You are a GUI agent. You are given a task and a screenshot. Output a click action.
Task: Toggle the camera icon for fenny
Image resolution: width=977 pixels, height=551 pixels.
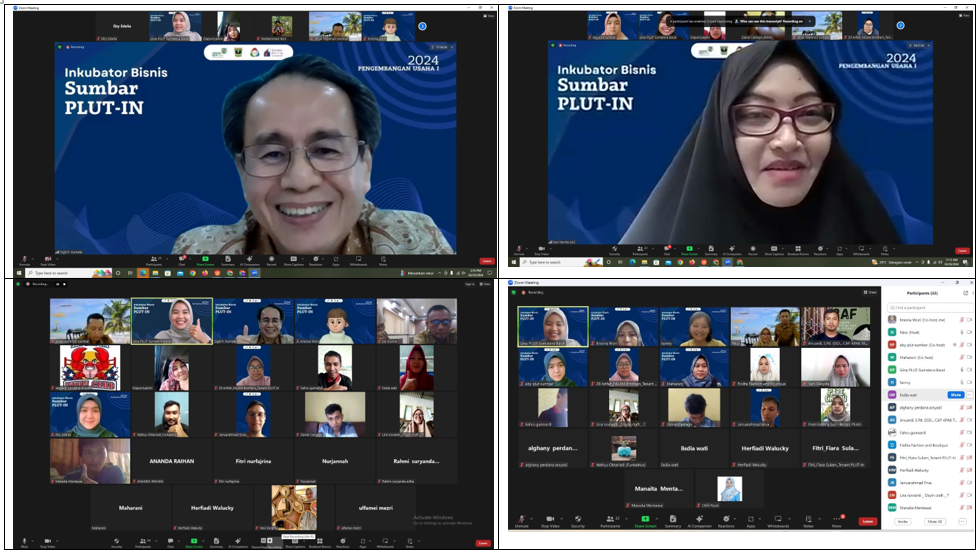[x=969, y=382]
